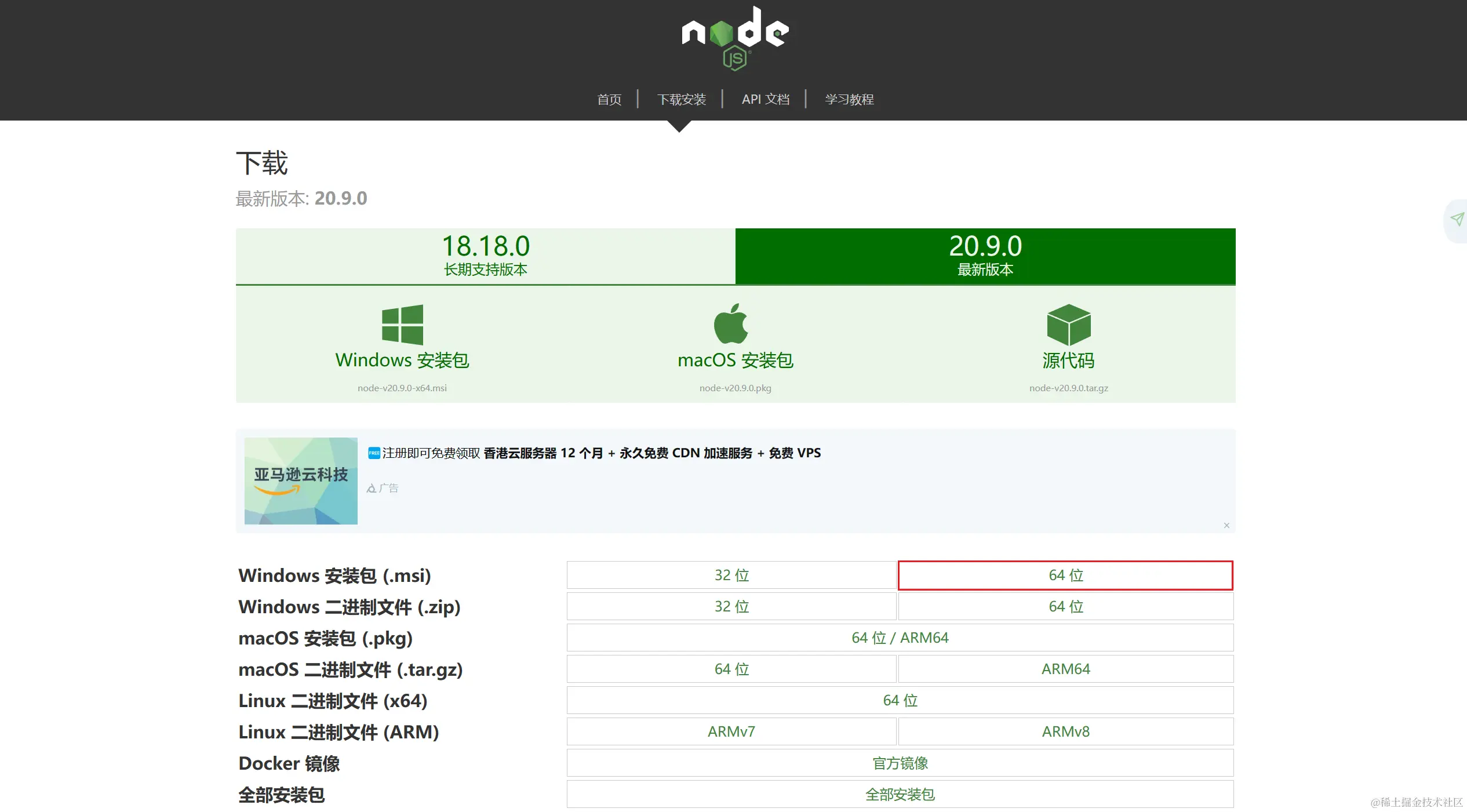Click the paper plane icon at right edge
The width and height of the screenshot is (1467, 812).
pyautogui.click(x=1457, y=219)
